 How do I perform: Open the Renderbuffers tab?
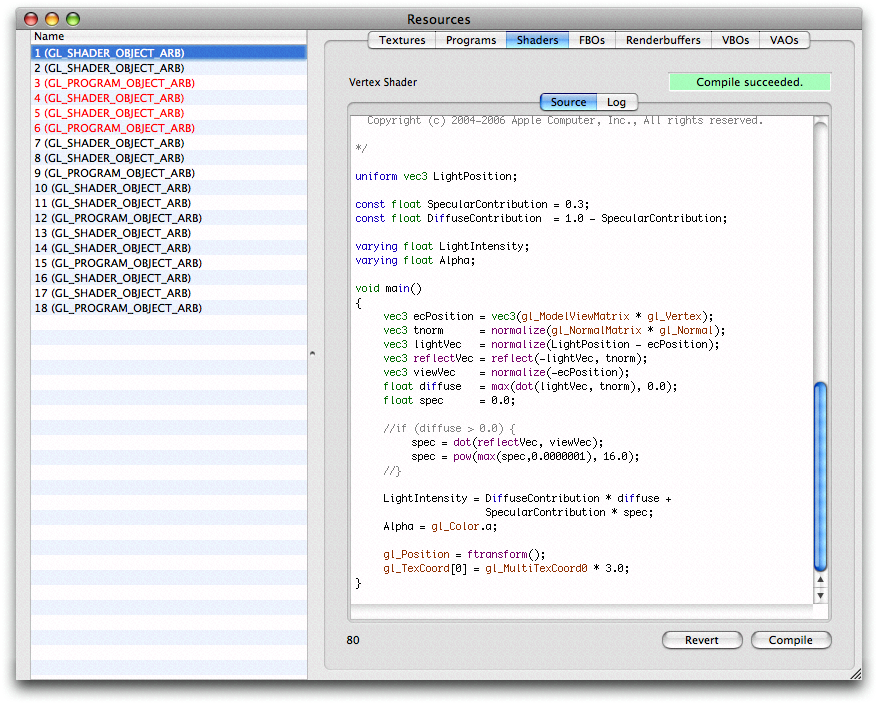point(663,40)
